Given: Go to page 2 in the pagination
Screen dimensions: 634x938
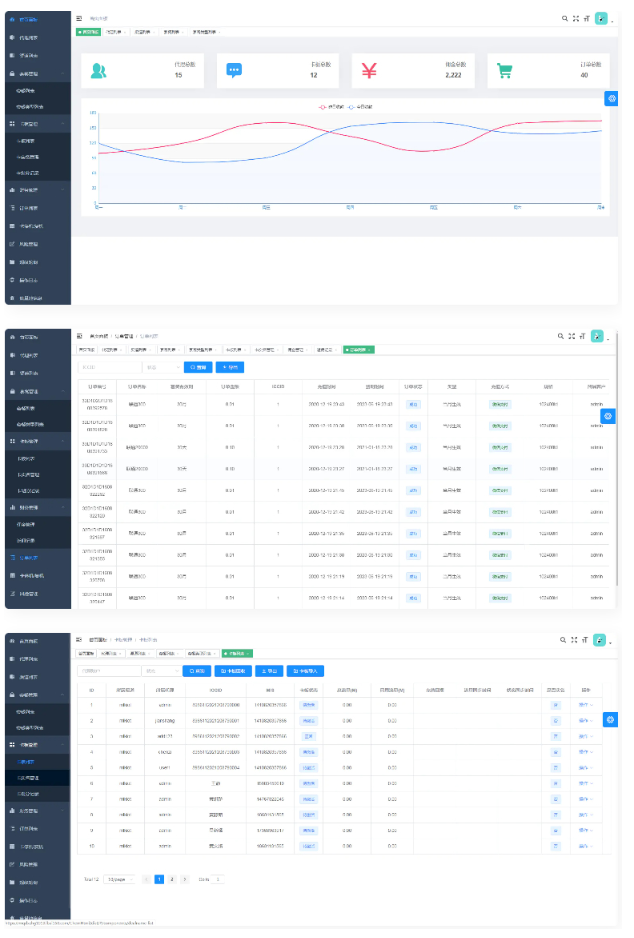Looking at the screenshot, I should [x=171, y=879].
